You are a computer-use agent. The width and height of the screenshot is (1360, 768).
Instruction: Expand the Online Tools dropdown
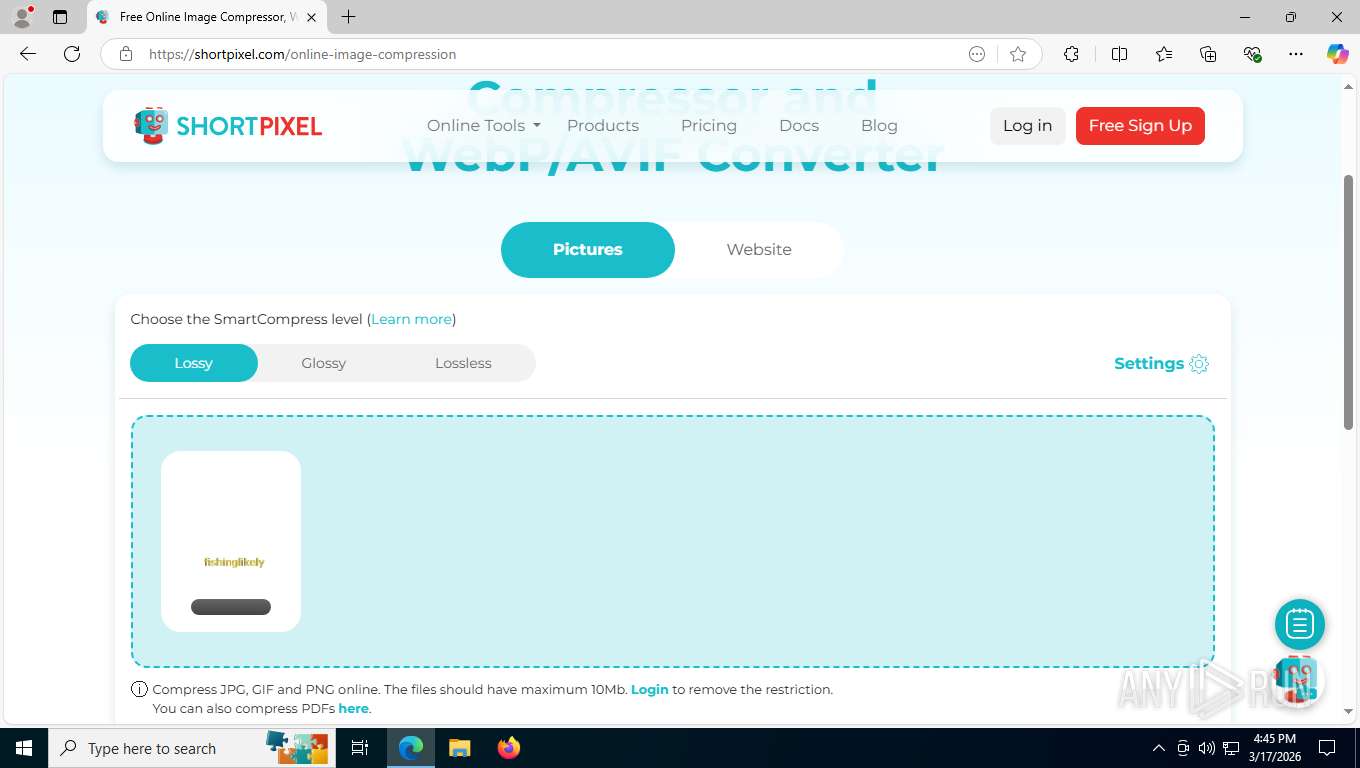coord(484,126)
